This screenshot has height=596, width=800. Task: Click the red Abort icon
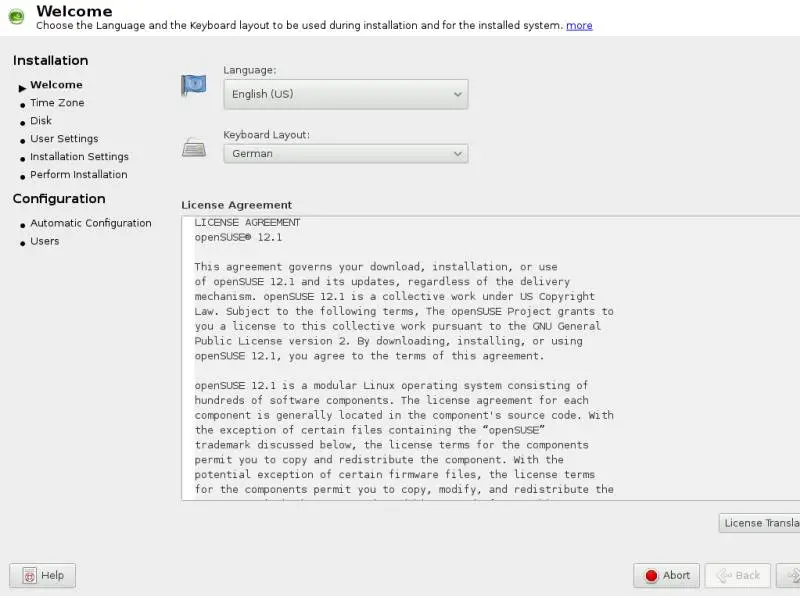(652, 576)
